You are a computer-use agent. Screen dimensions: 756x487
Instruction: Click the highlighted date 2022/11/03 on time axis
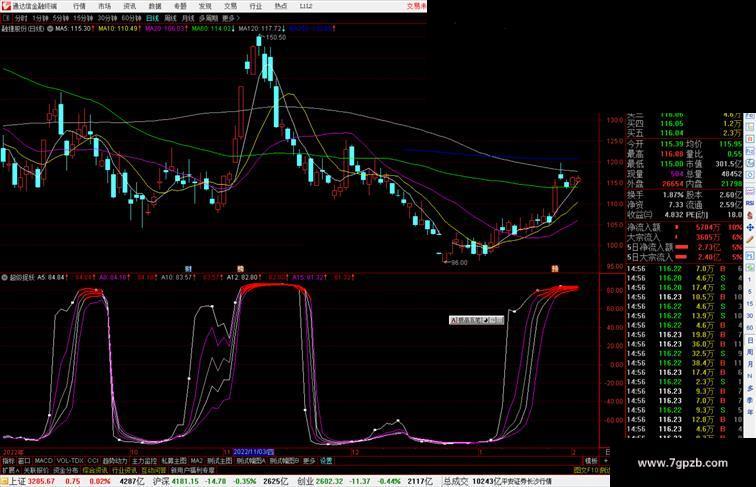click(x=254, y=452)
